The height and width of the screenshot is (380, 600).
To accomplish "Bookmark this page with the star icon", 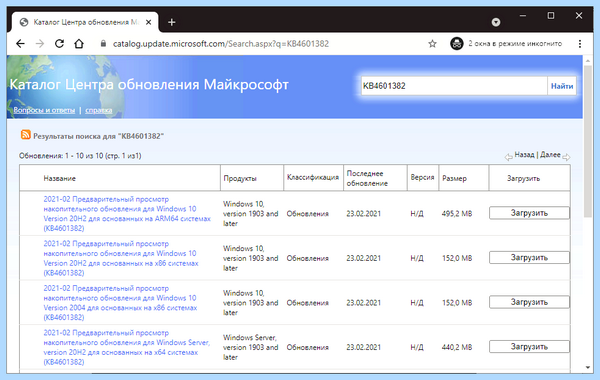I will [432, 44].
